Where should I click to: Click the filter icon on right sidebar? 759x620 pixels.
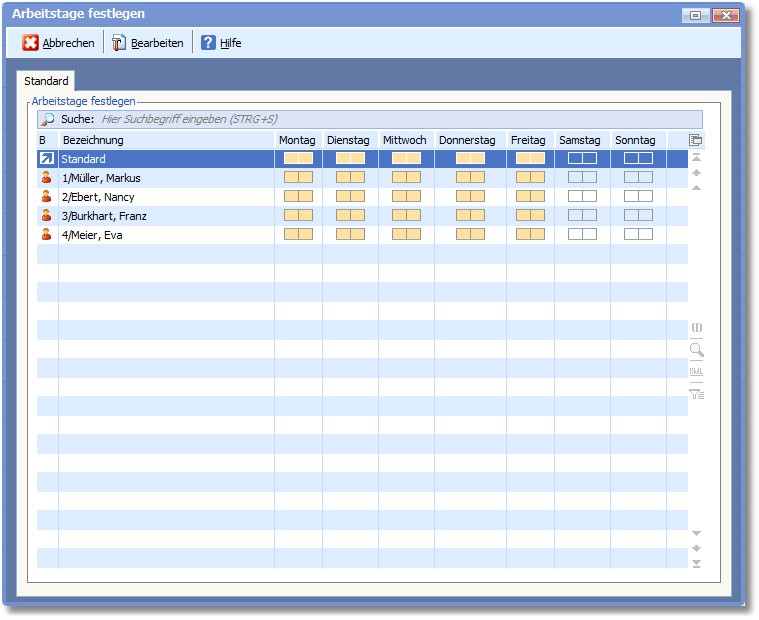(696, 394)
